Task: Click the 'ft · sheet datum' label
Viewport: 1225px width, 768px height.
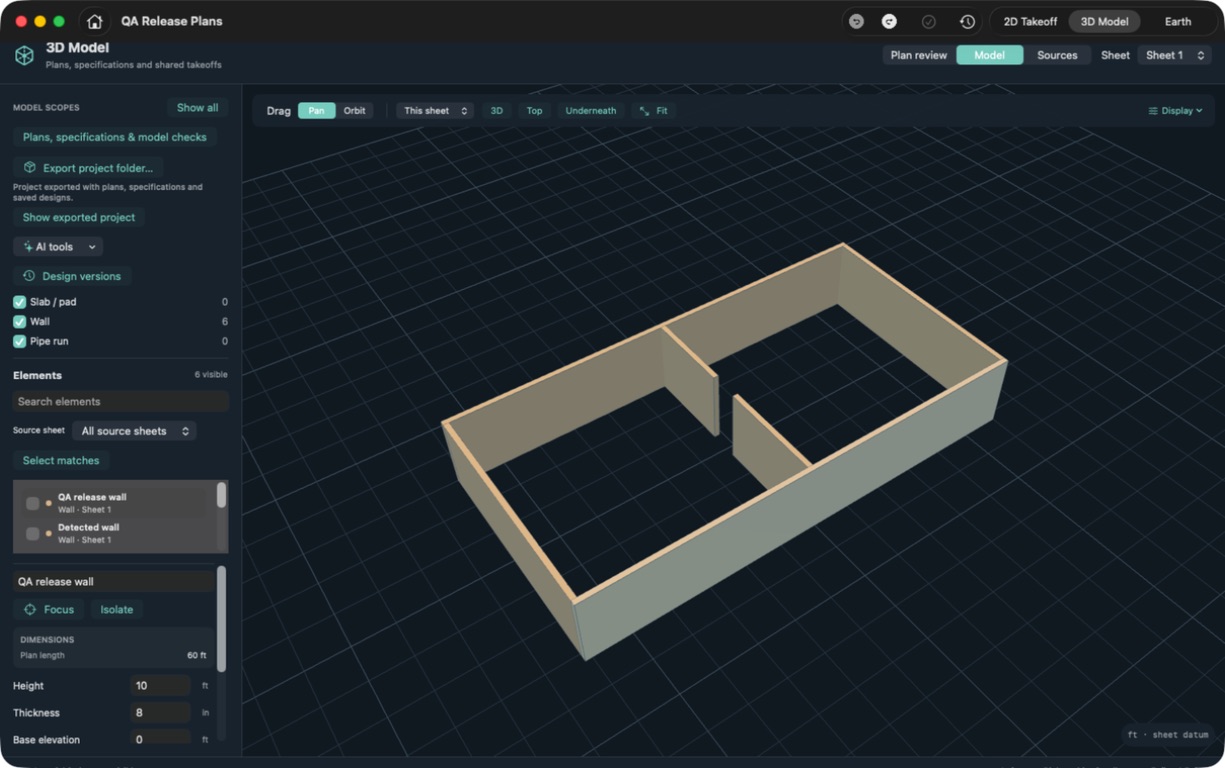Action: 1168,735
